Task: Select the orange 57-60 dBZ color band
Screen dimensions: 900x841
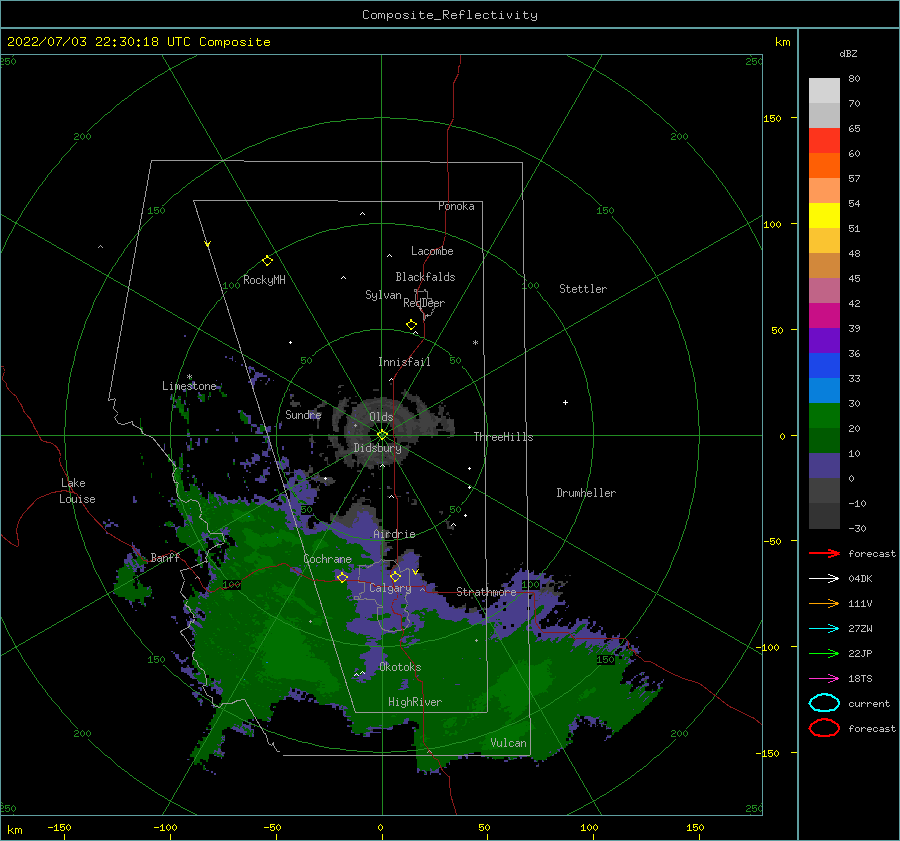Action: pyautogui.click(x=824, y=165)
